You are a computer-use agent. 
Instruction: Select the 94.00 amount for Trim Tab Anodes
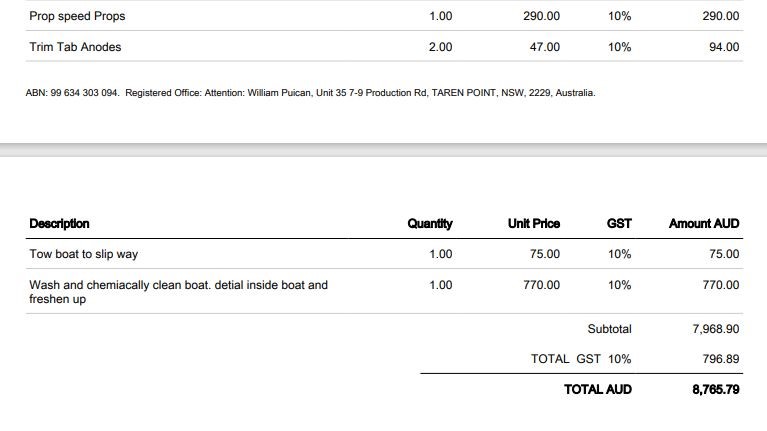pyautogui.click(x=723, y=46)
